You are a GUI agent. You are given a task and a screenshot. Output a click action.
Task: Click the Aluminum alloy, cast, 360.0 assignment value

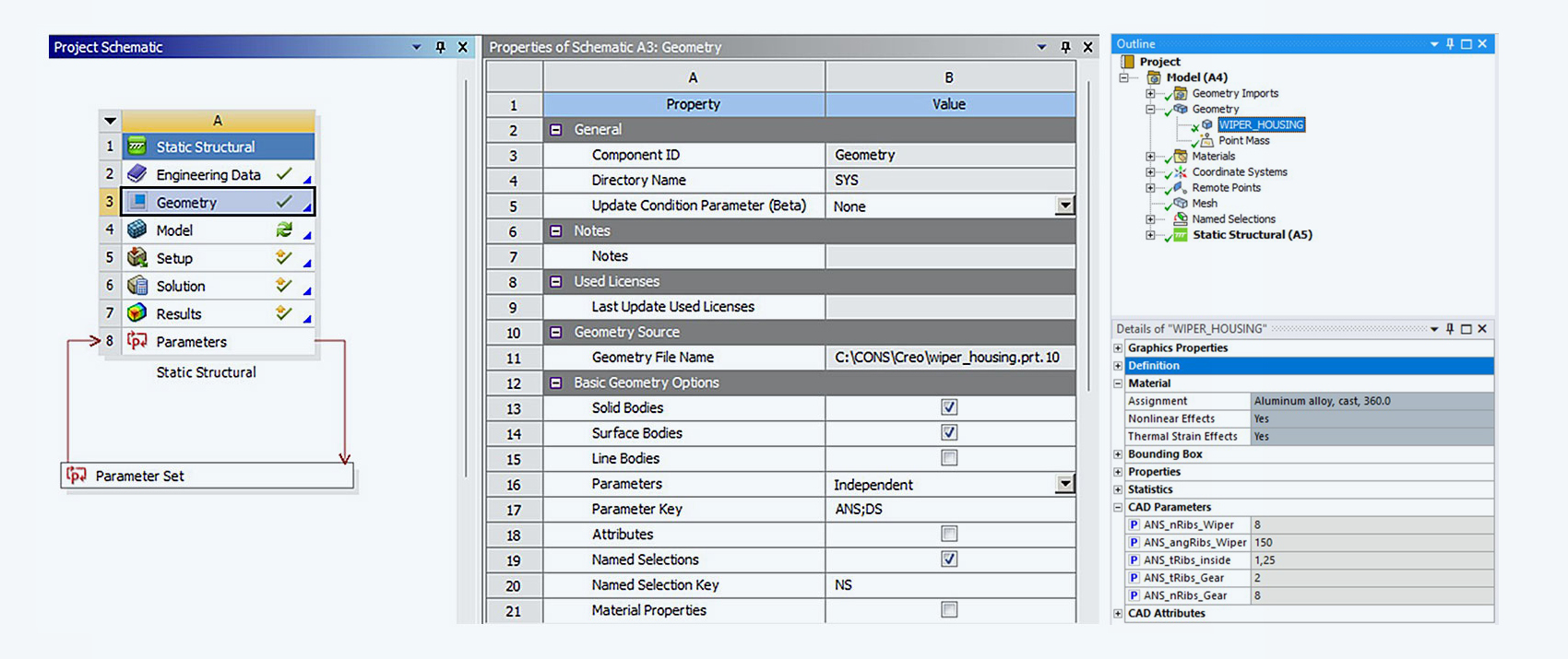coord(1372,401)
